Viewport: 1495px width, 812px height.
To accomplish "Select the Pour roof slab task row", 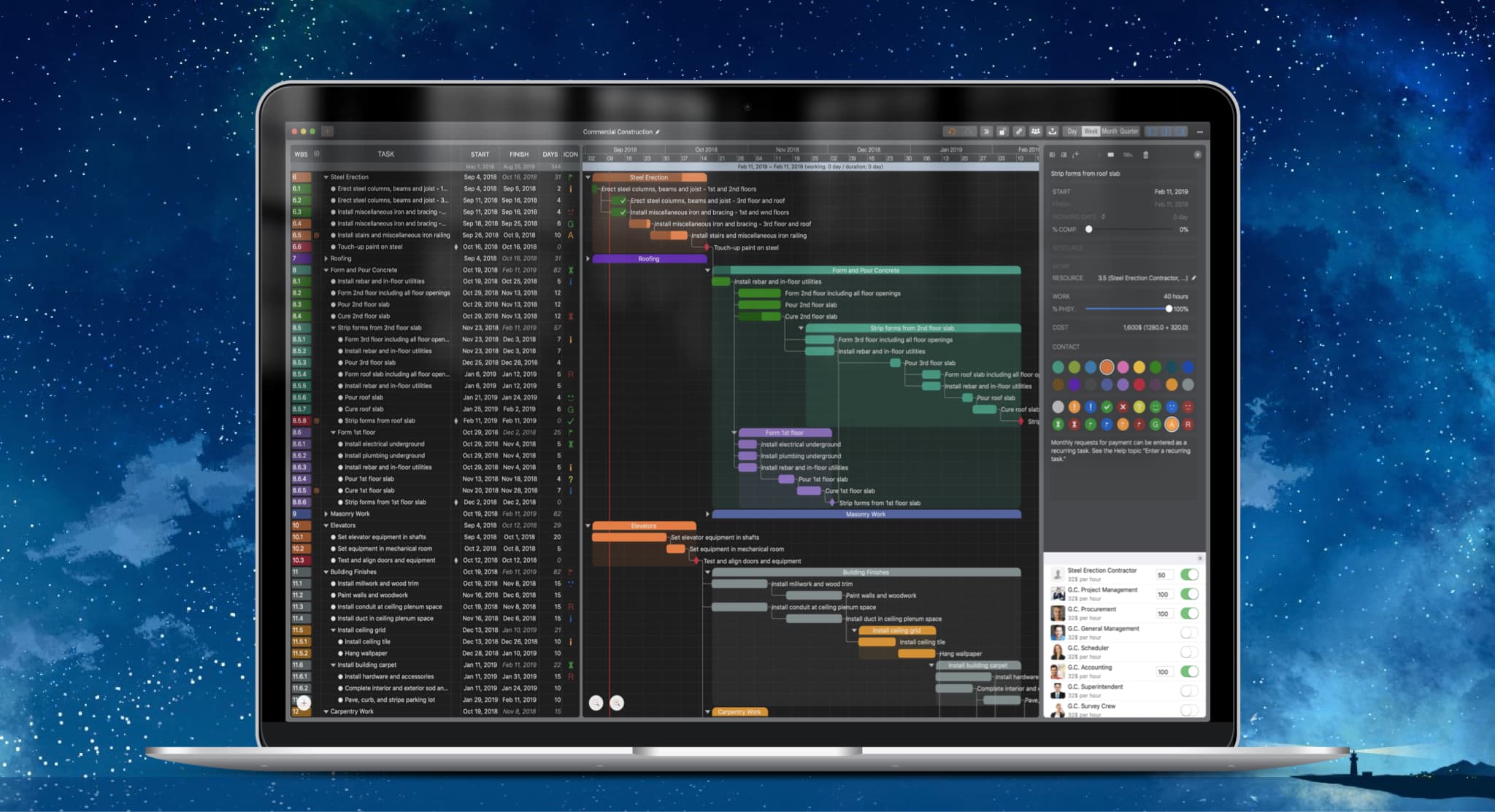I will (364, 398).
